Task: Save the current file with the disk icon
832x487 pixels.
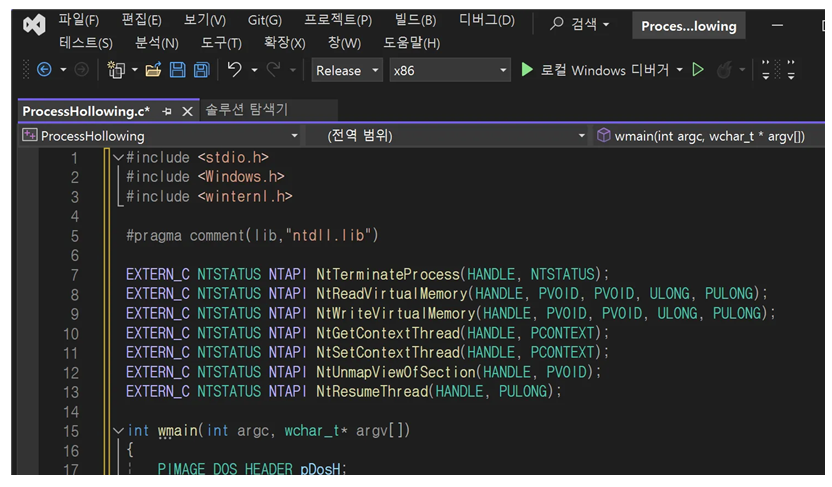Action: pyautogui.click(x=177, y=70)
